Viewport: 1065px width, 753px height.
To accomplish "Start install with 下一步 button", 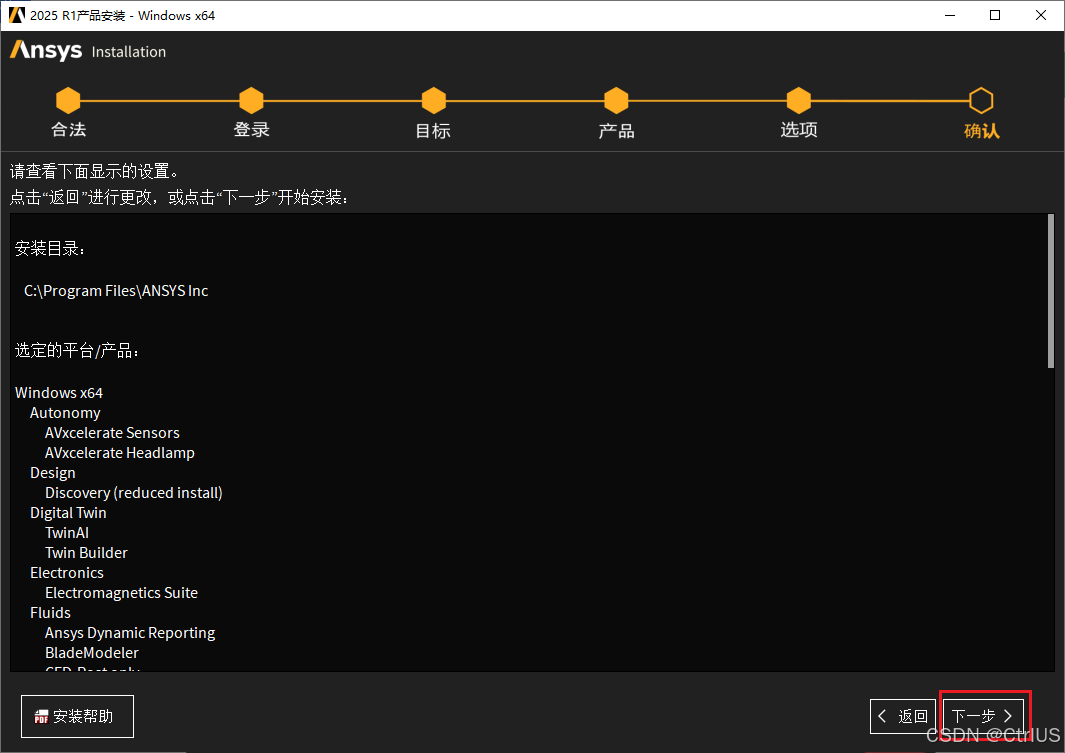I will pyautogui.click(x=983, y=716).
